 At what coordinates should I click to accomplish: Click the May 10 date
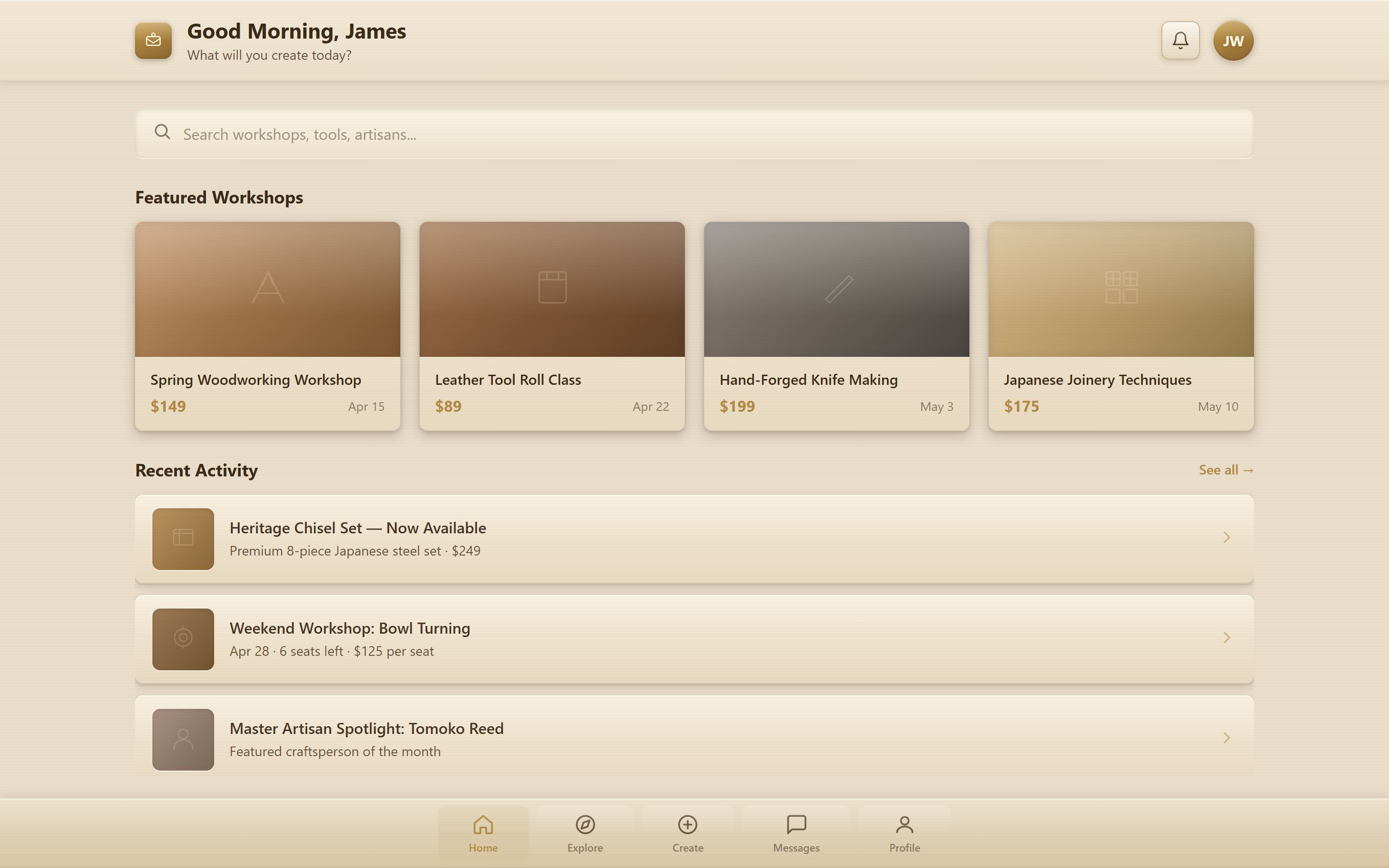tap(1218, 407)
